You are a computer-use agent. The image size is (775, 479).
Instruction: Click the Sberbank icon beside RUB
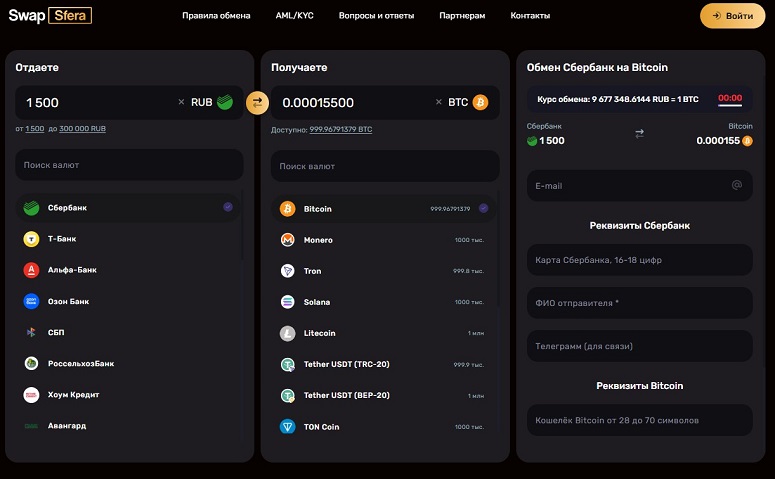(x=225, y=102)
